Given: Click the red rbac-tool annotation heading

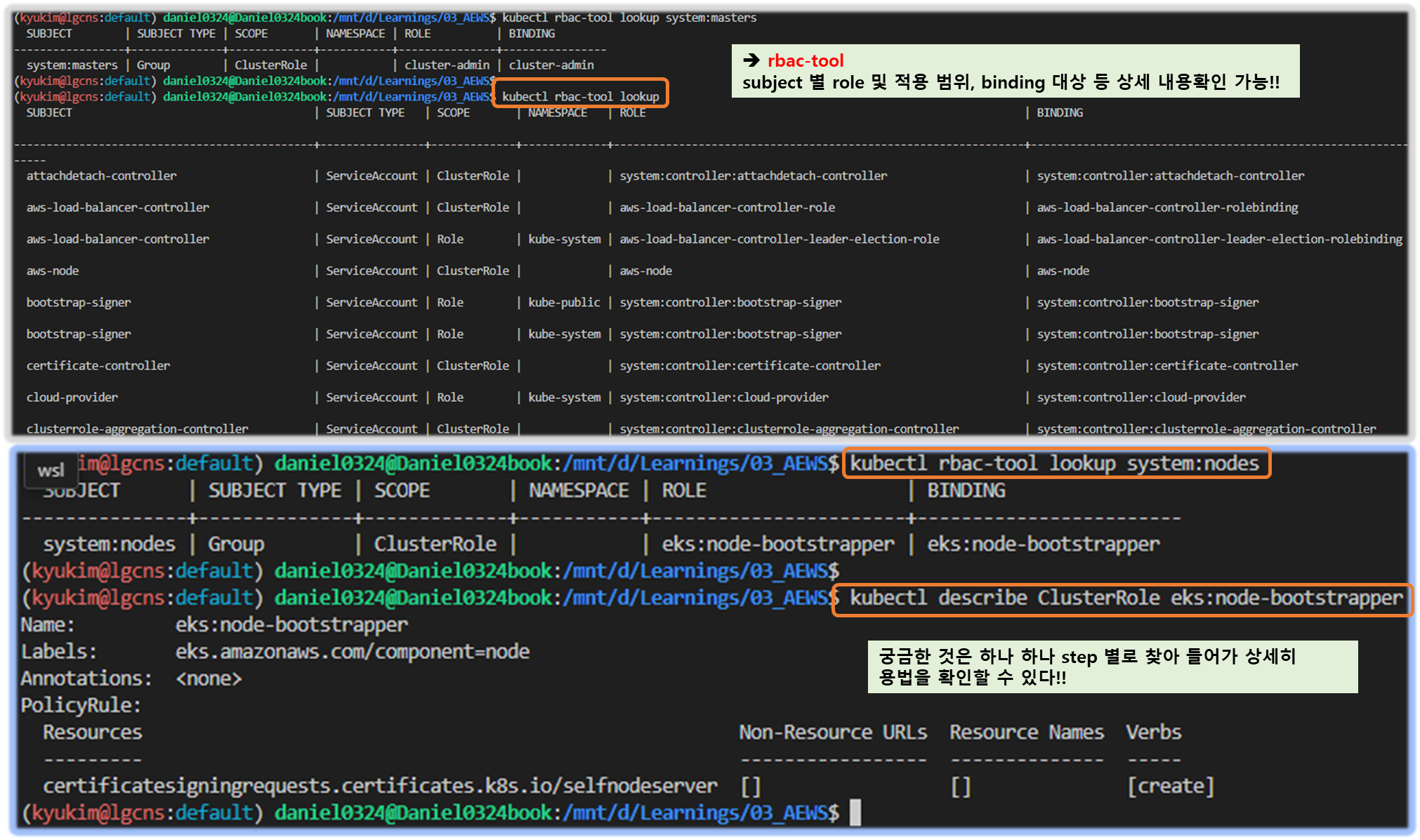Looking at the screenshot, I should coord(806,60).
